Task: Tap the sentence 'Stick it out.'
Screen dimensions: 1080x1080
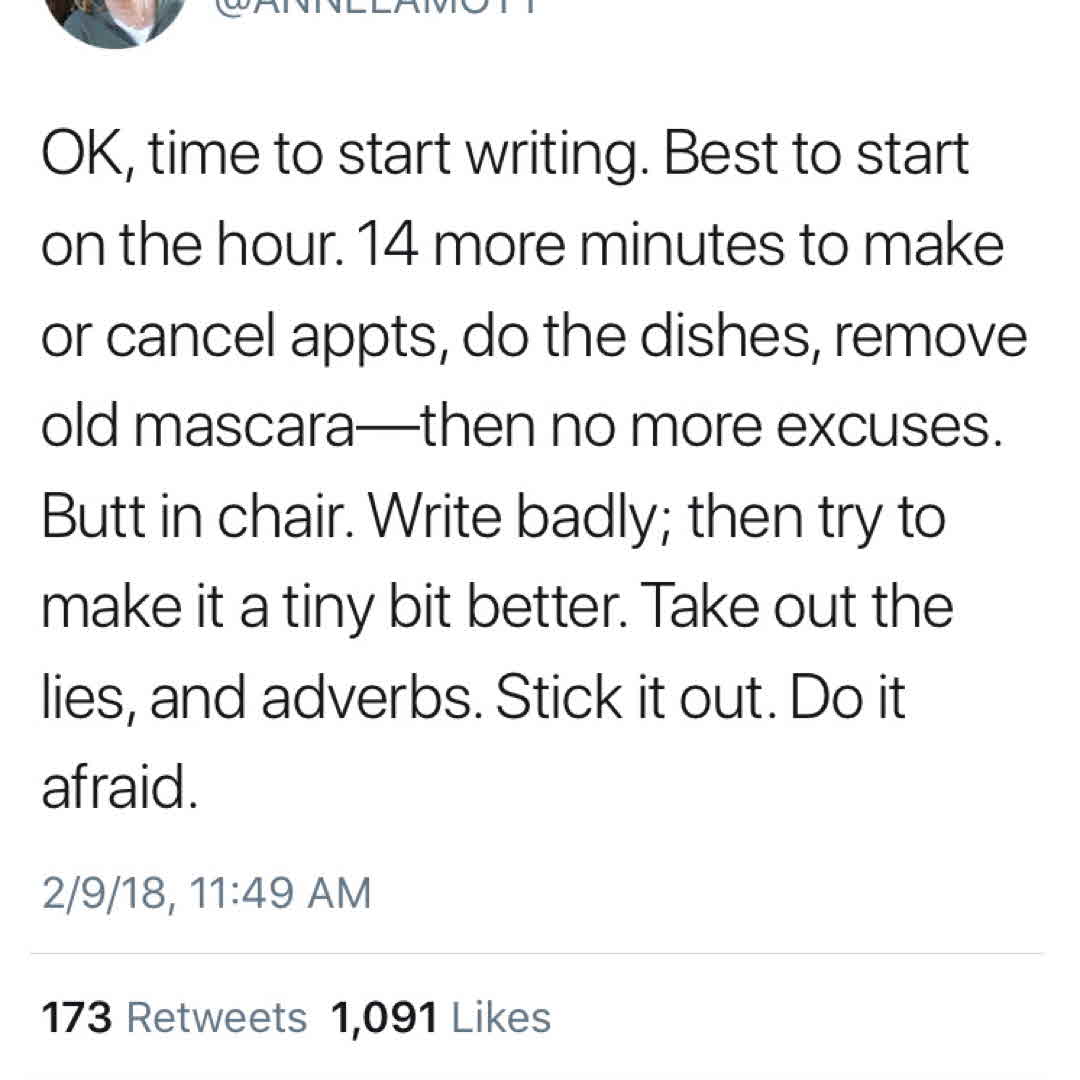Action: click(636, 698)
